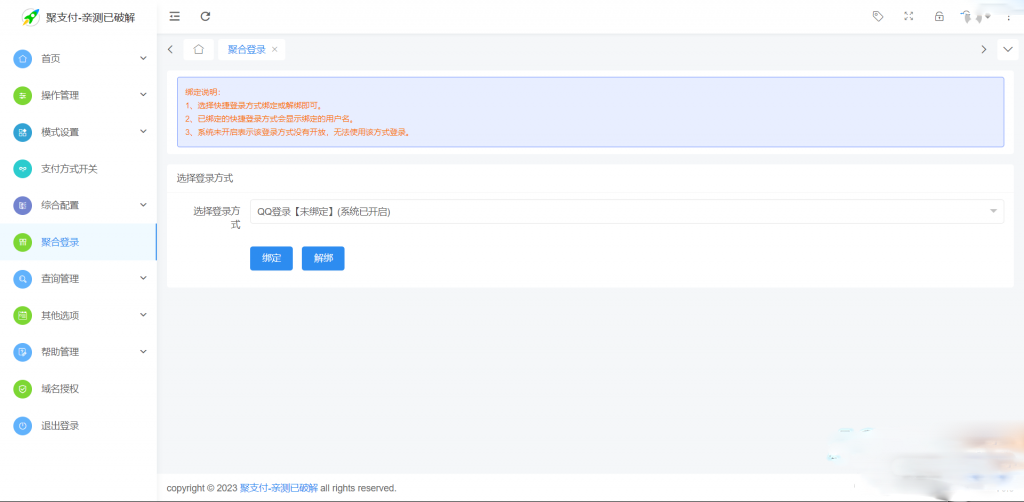Image resolution: width=1024 pixels, height=502 pixels.
Task: Open the tab actions dropdown chevron
Action: point(1007,49)
